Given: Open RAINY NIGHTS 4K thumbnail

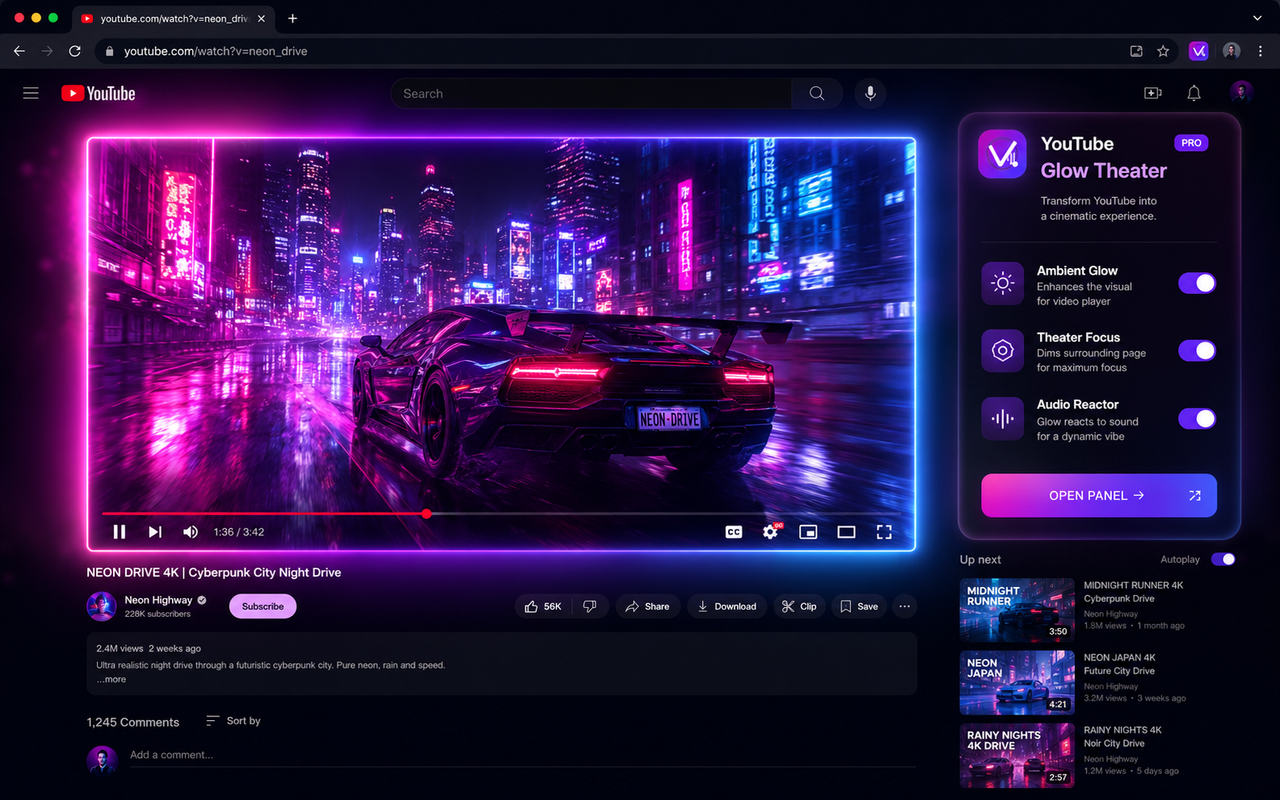Looking at the screenshot, I should tap(1017, 755).
